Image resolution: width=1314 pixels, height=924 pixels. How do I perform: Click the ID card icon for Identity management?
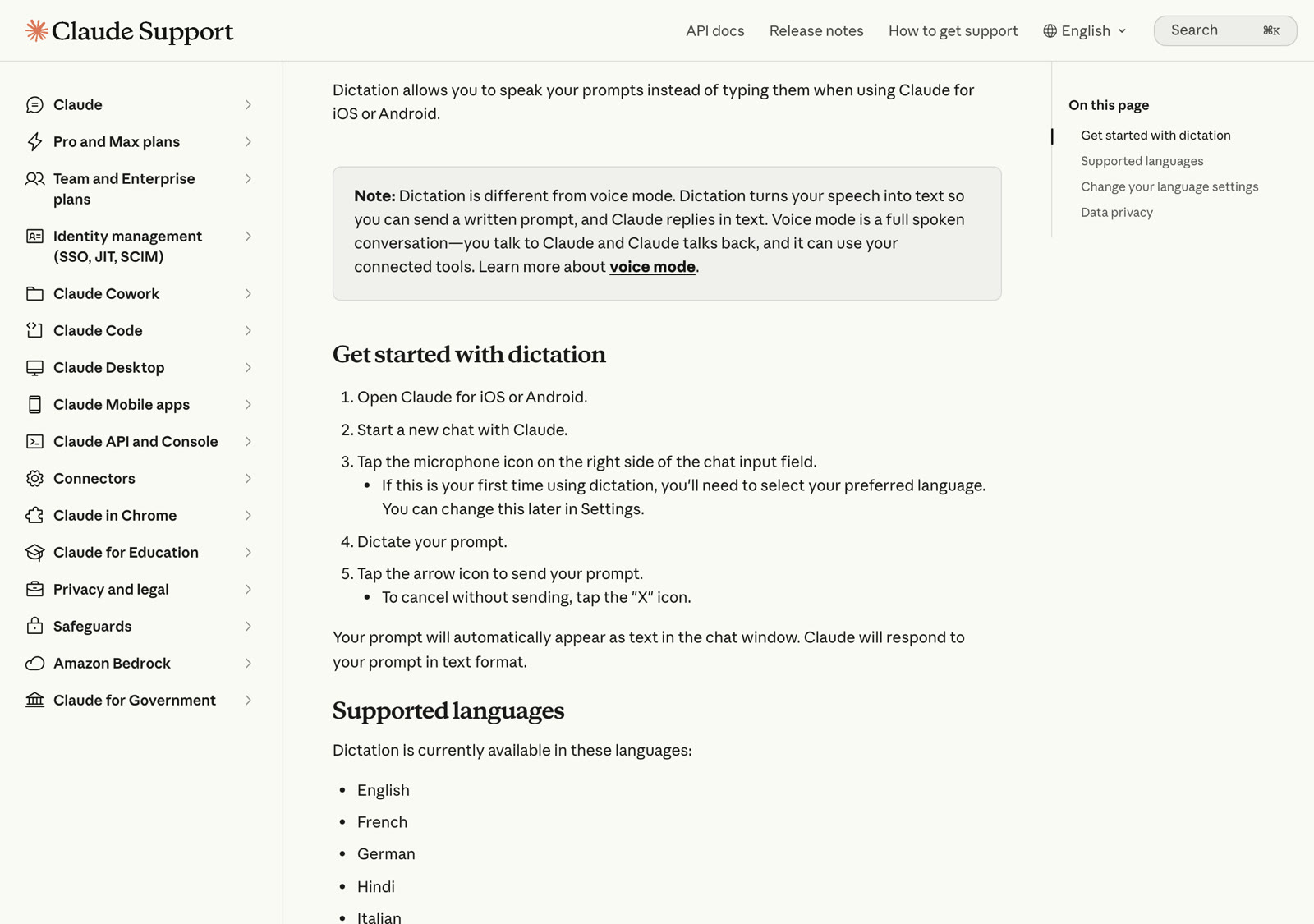[34, 236]
